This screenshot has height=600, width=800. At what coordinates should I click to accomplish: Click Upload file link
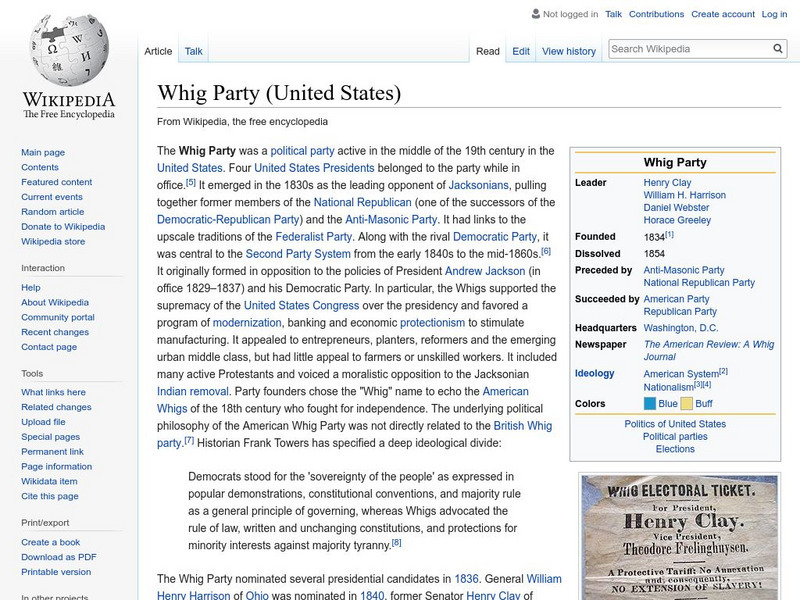(x=43, y=421)
